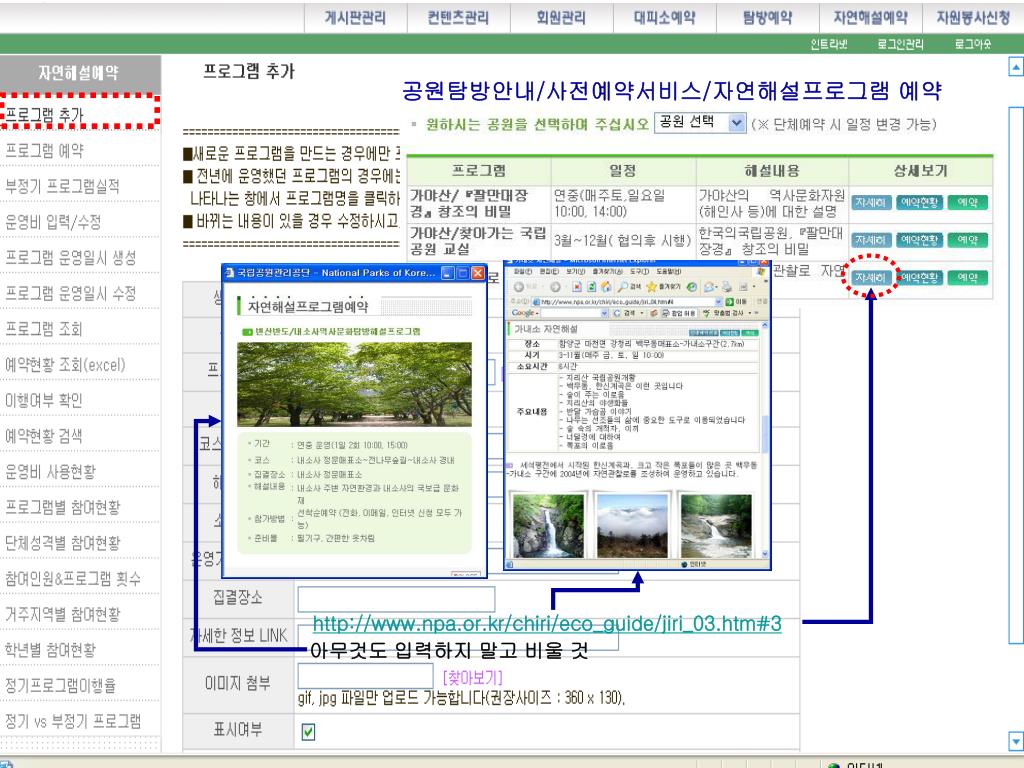Image resolution: width=1024 pixels, height=768 pixels.
Task: Select 프로그램 추가 in the sidebar
Action: coord(44,114)
